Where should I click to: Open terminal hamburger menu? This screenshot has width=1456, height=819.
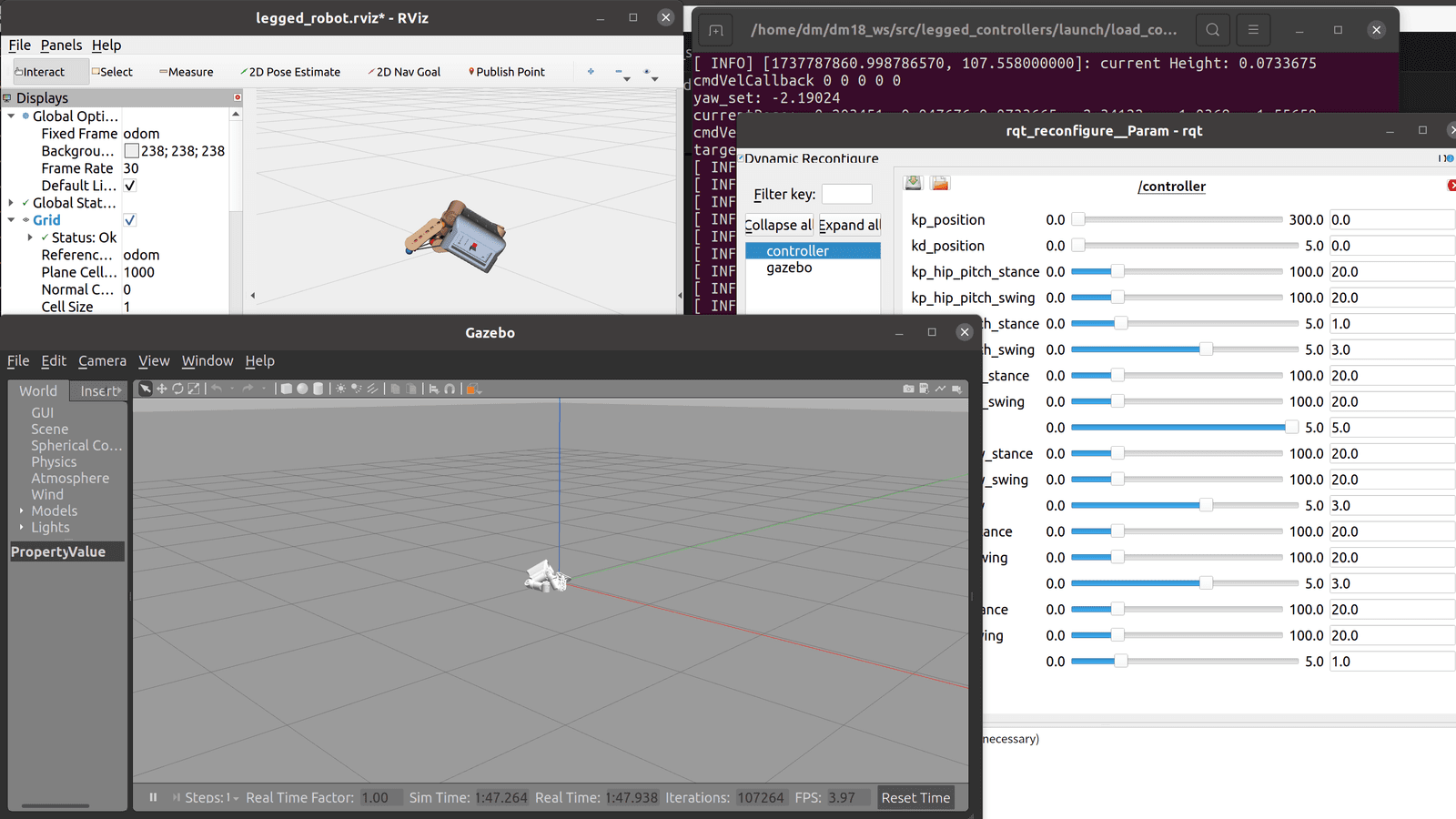coord(1253,30)
